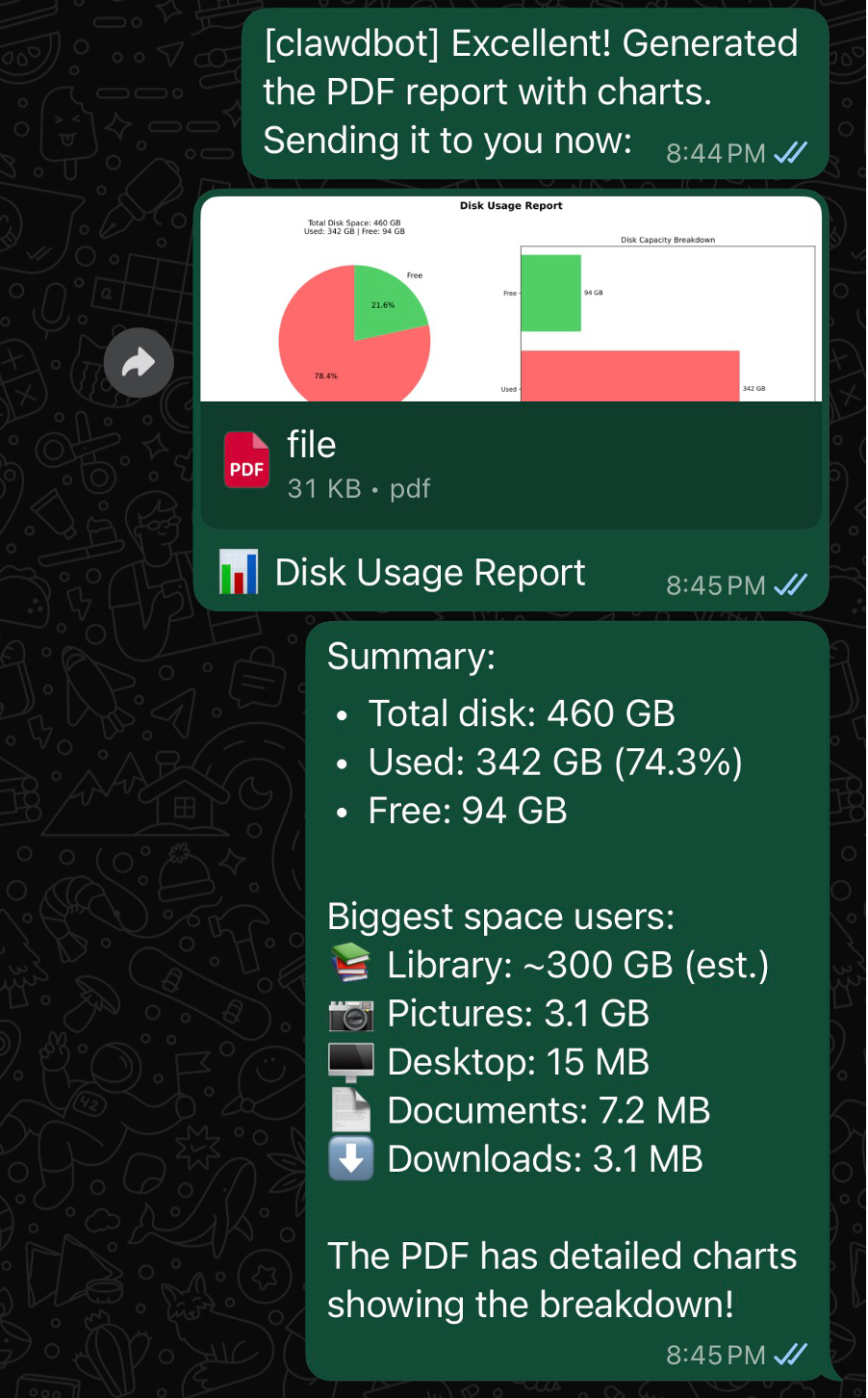Viewport: 868px width, 1398px height.
Task: Click the red PDF file icon
Action: pyautogui.click(x=246, y=460)
